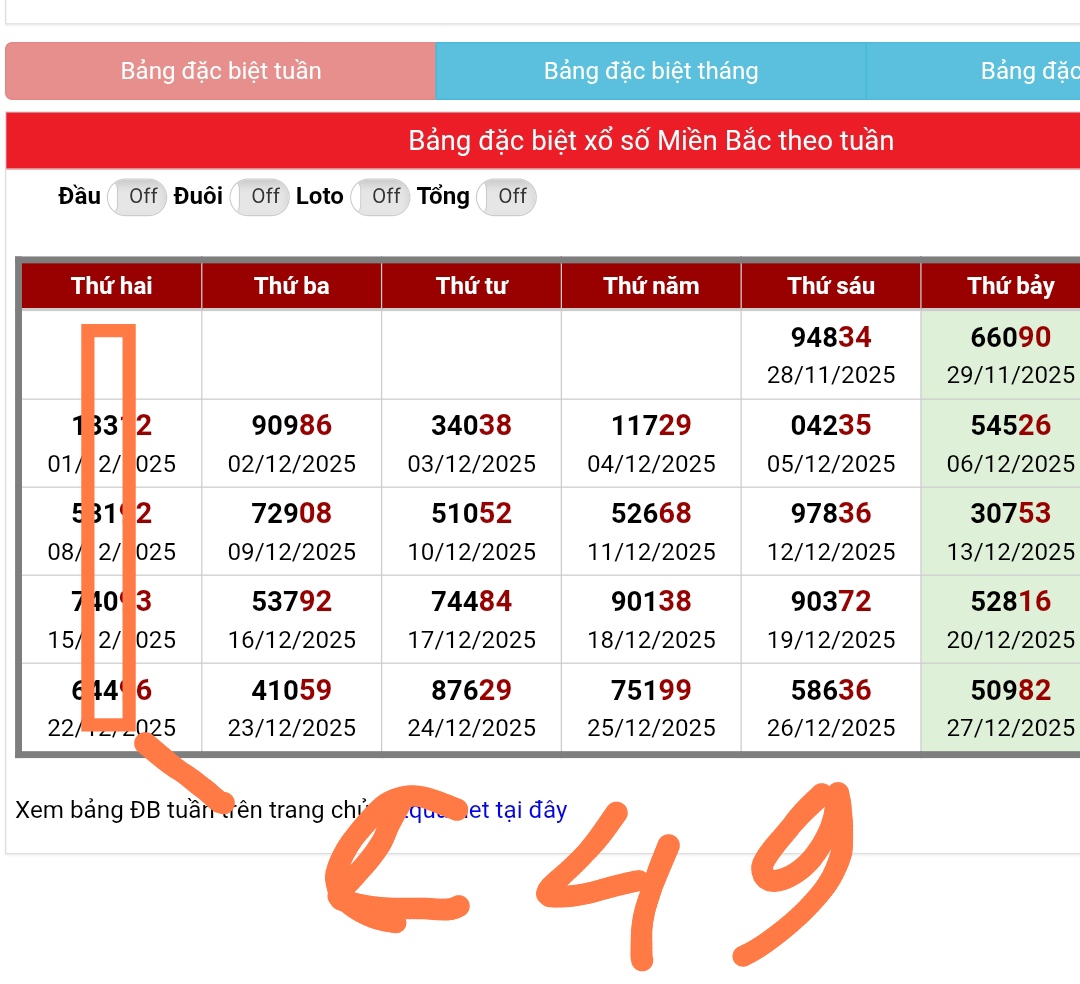Image resolution: width=1080 pixels, height=984 pixels.
Task: Select the Thứ bảy column header
Action: tap(1010, 286)
